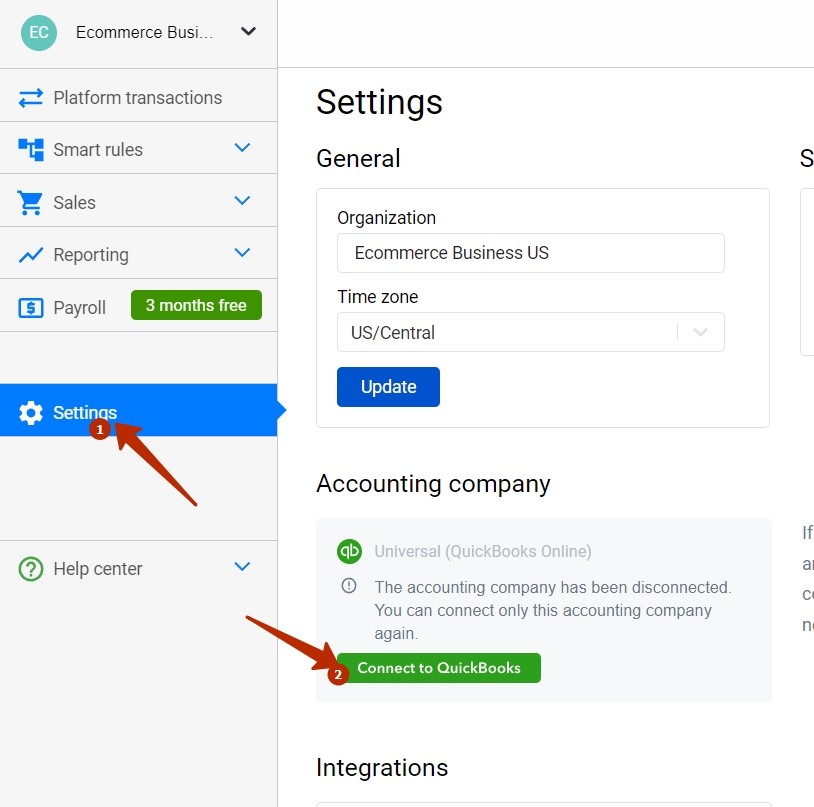
Task: Click the Help center question mark icon
Action: [31, 568]
